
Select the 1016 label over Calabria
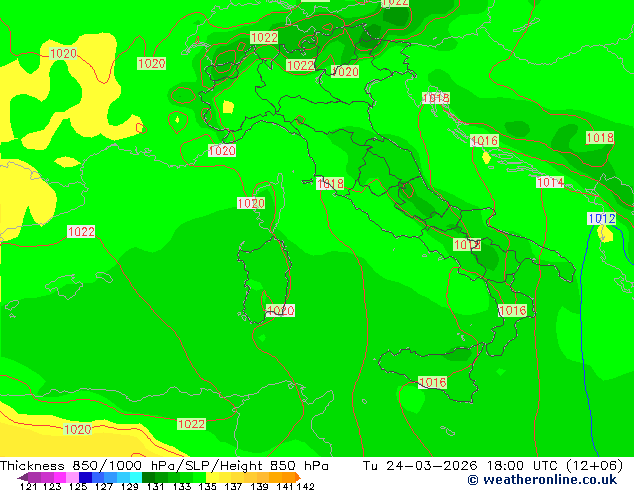pos(513,310)
